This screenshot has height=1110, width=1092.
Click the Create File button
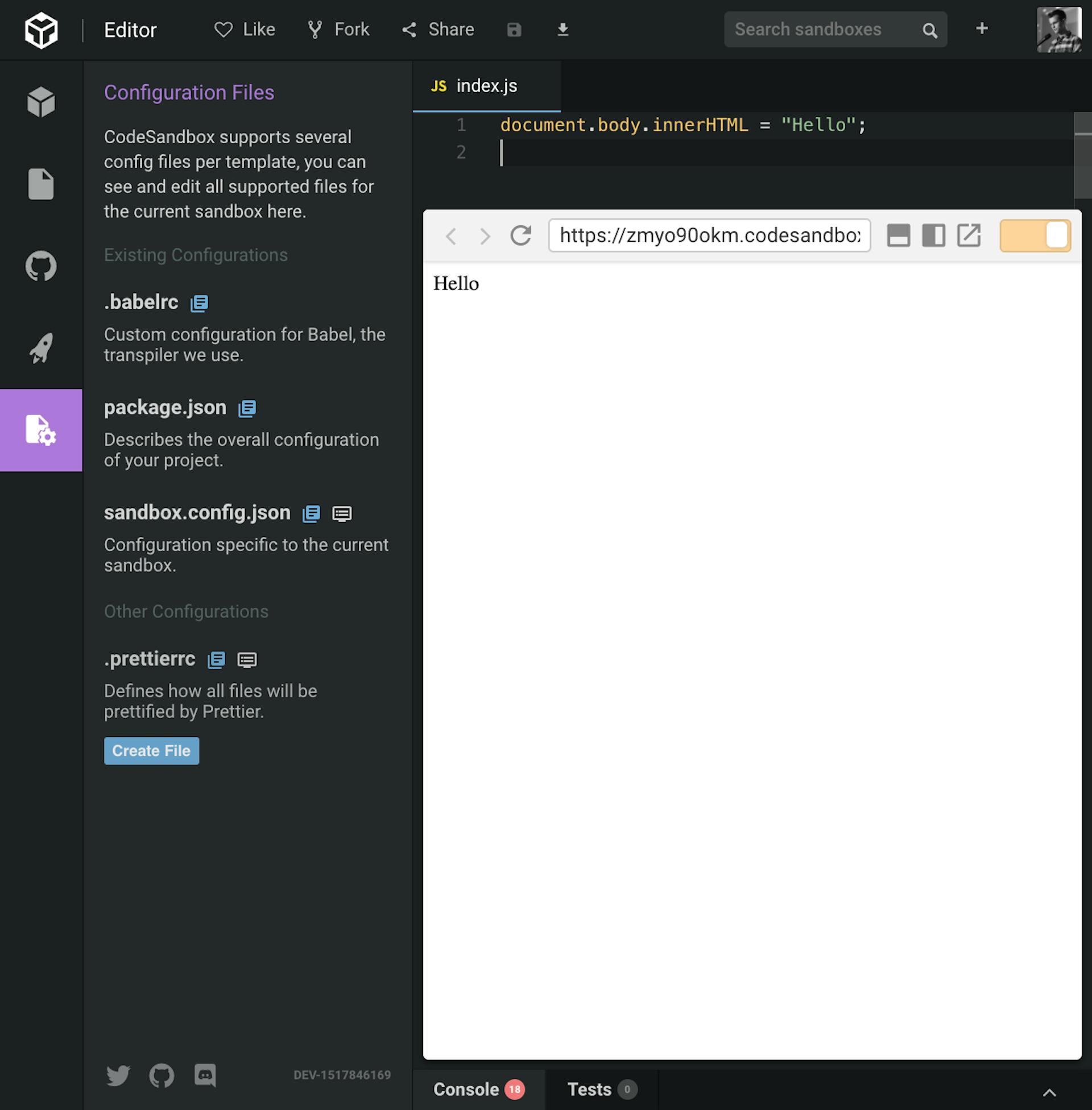click(151, 751)
